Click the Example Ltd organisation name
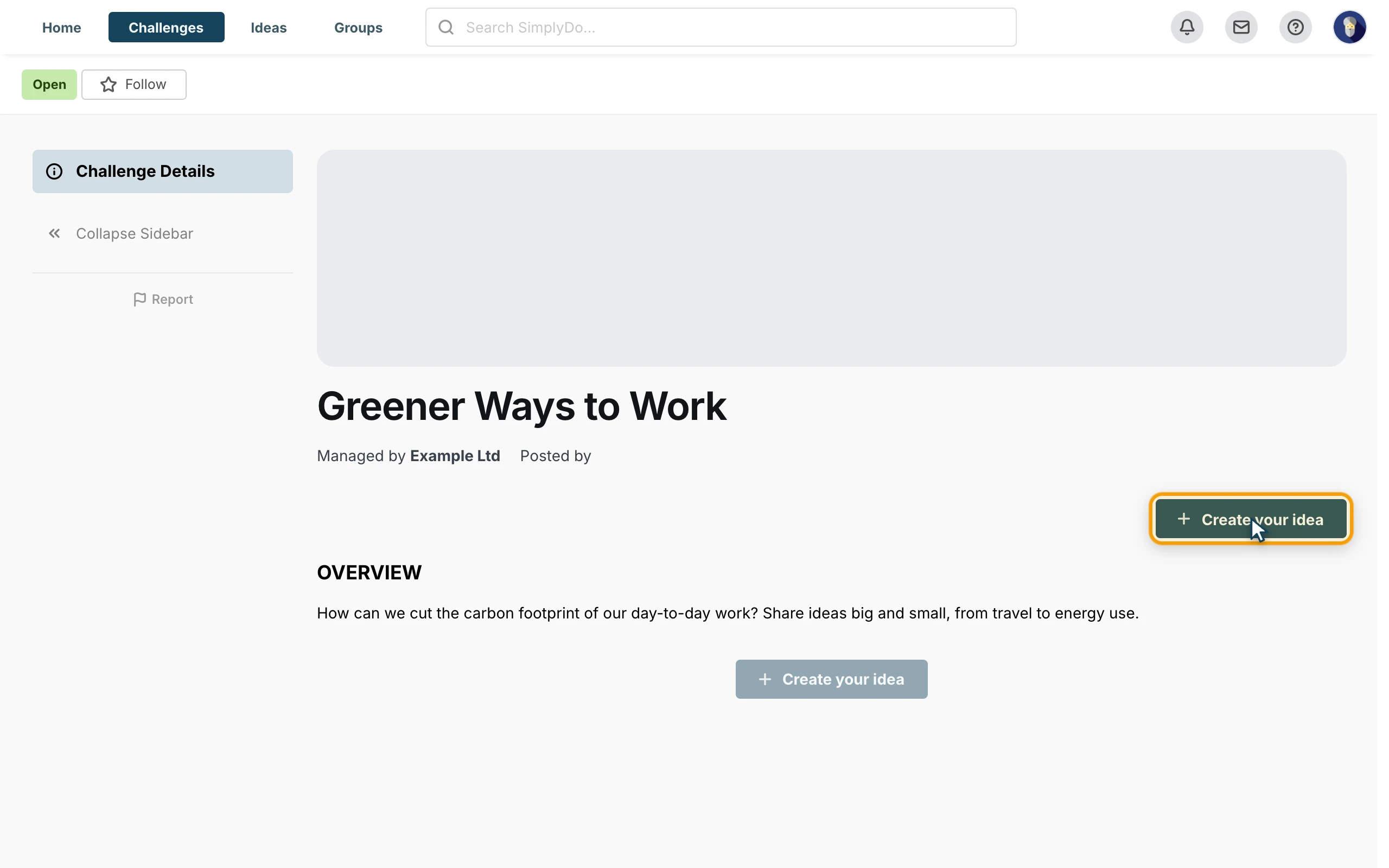This screenshot has height=868, width=1389. tap(455, 456)
